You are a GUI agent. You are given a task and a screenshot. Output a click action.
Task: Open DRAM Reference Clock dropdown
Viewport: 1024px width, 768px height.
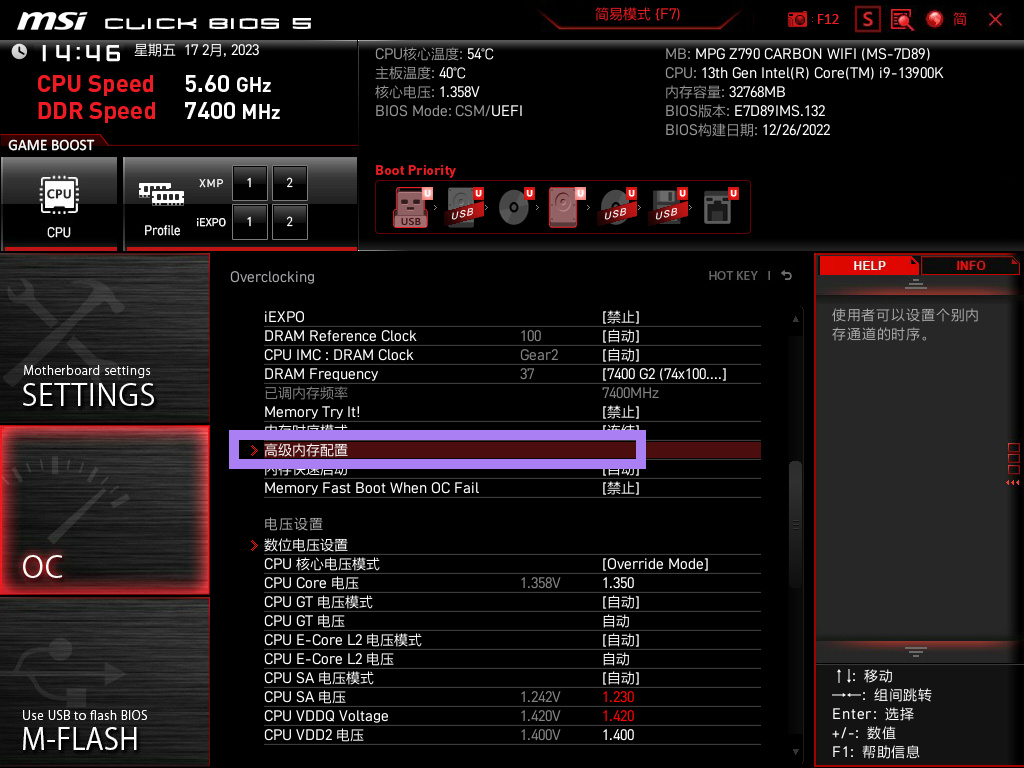[620, 336]
